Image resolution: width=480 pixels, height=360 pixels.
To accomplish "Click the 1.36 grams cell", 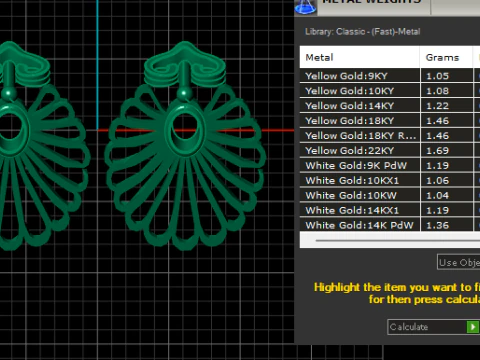I will pyautogui.click(x=447, y=225).
